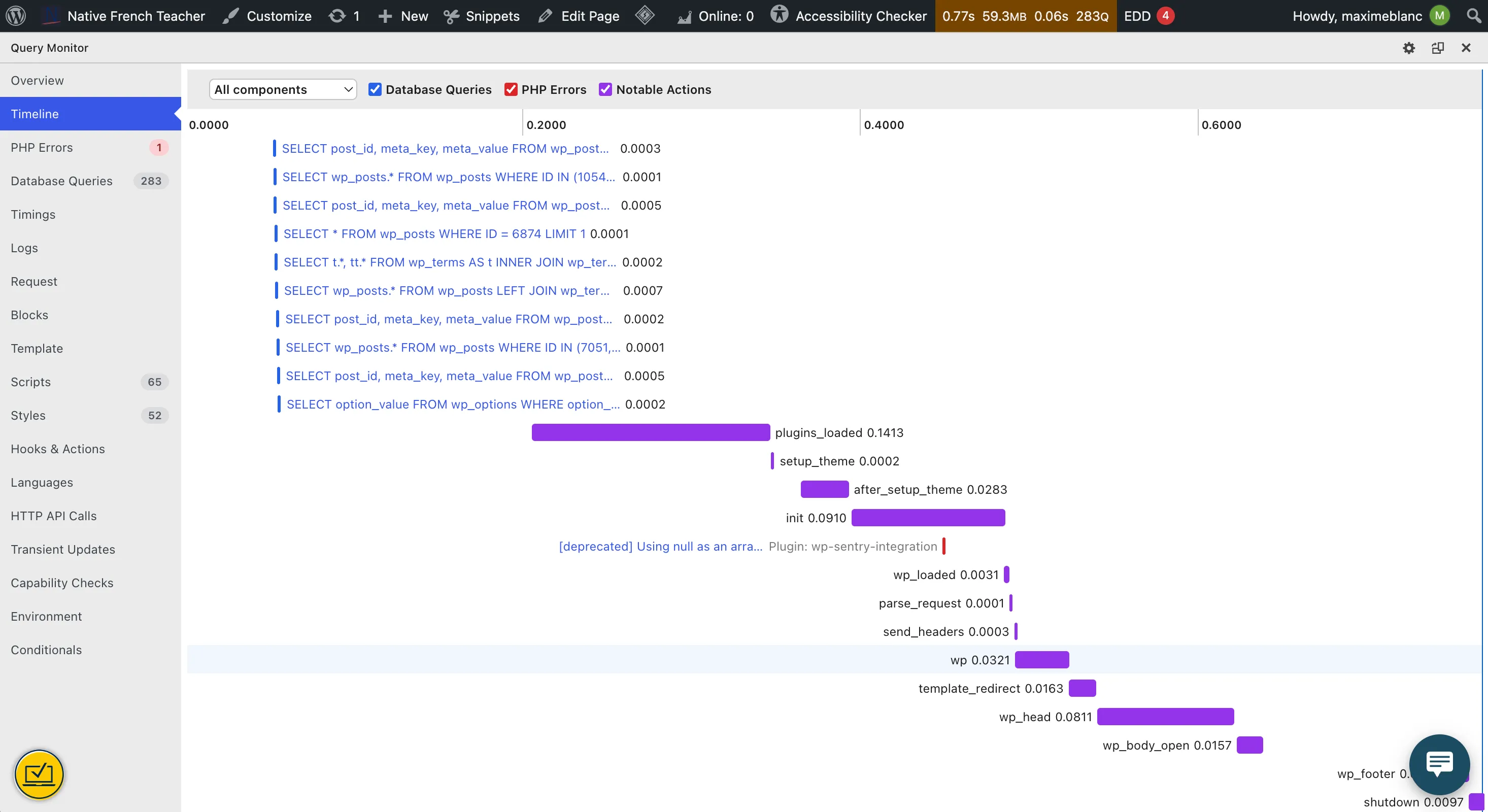The image size is (1488, 812).
Task: Click the deprecated null array error link
Action: [x=660, y=547]
